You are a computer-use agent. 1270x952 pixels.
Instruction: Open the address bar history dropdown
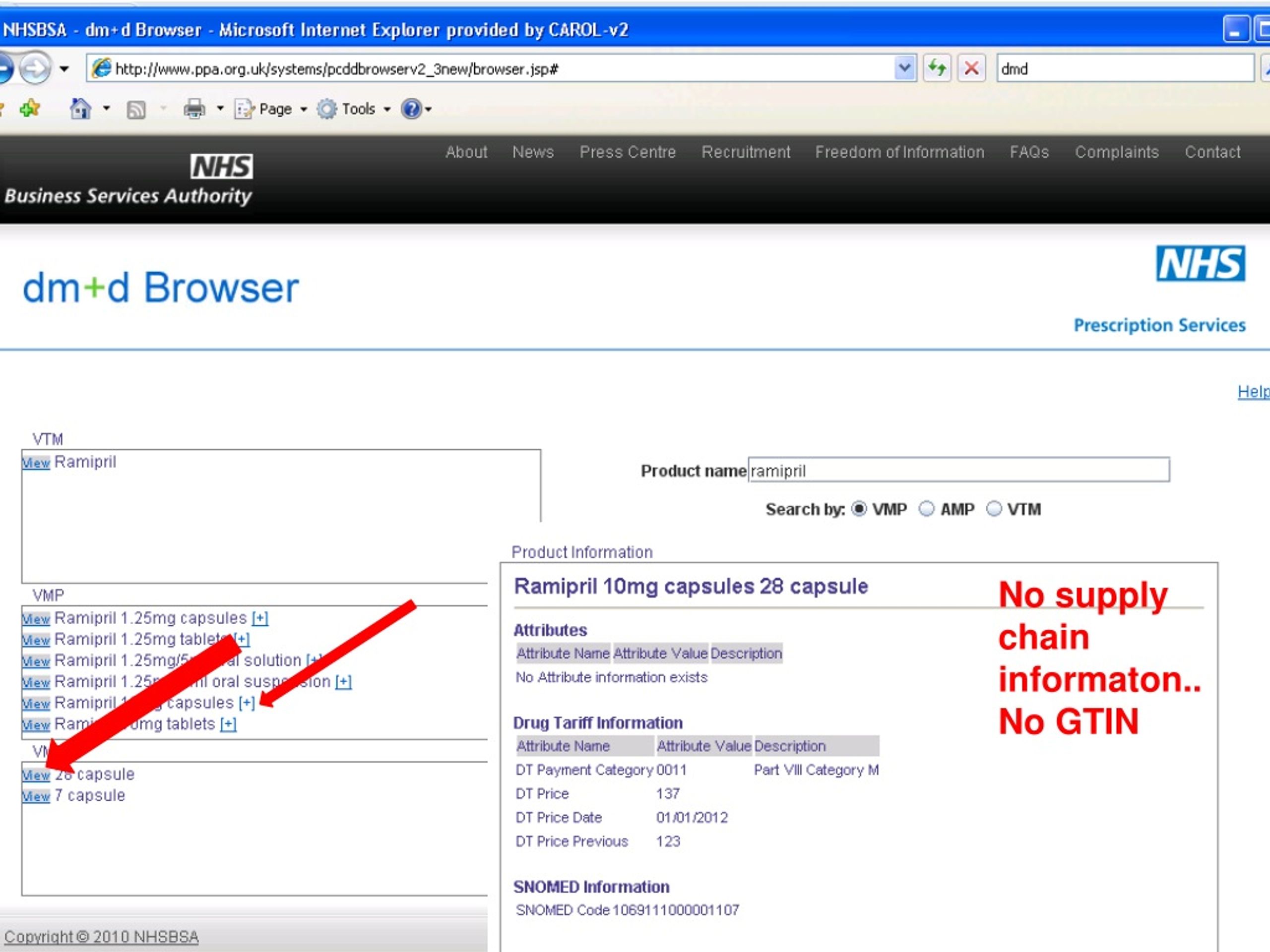coord(905,69)
